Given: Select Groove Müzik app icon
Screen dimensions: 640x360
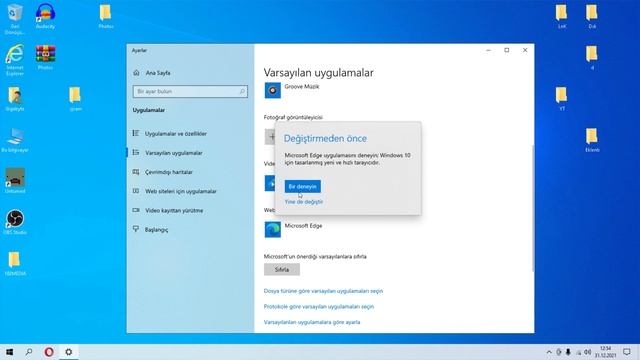Looking at the screenshot, I should point(272,90).
